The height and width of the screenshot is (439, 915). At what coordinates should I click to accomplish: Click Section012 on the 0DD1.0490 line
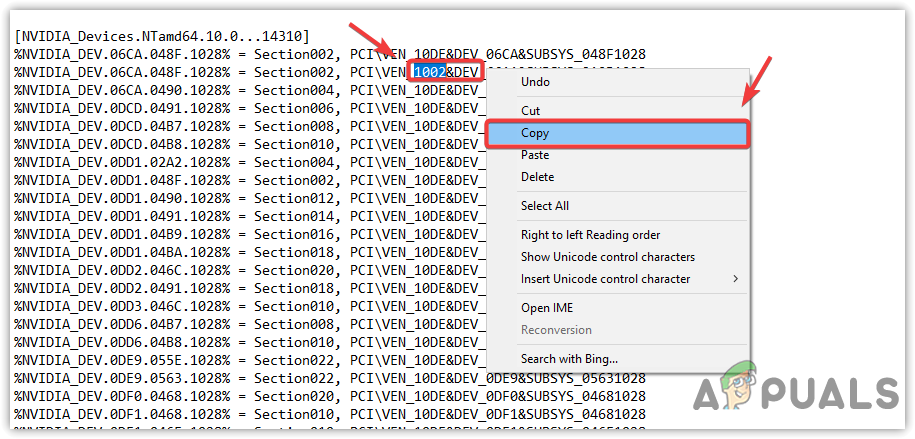294,198
